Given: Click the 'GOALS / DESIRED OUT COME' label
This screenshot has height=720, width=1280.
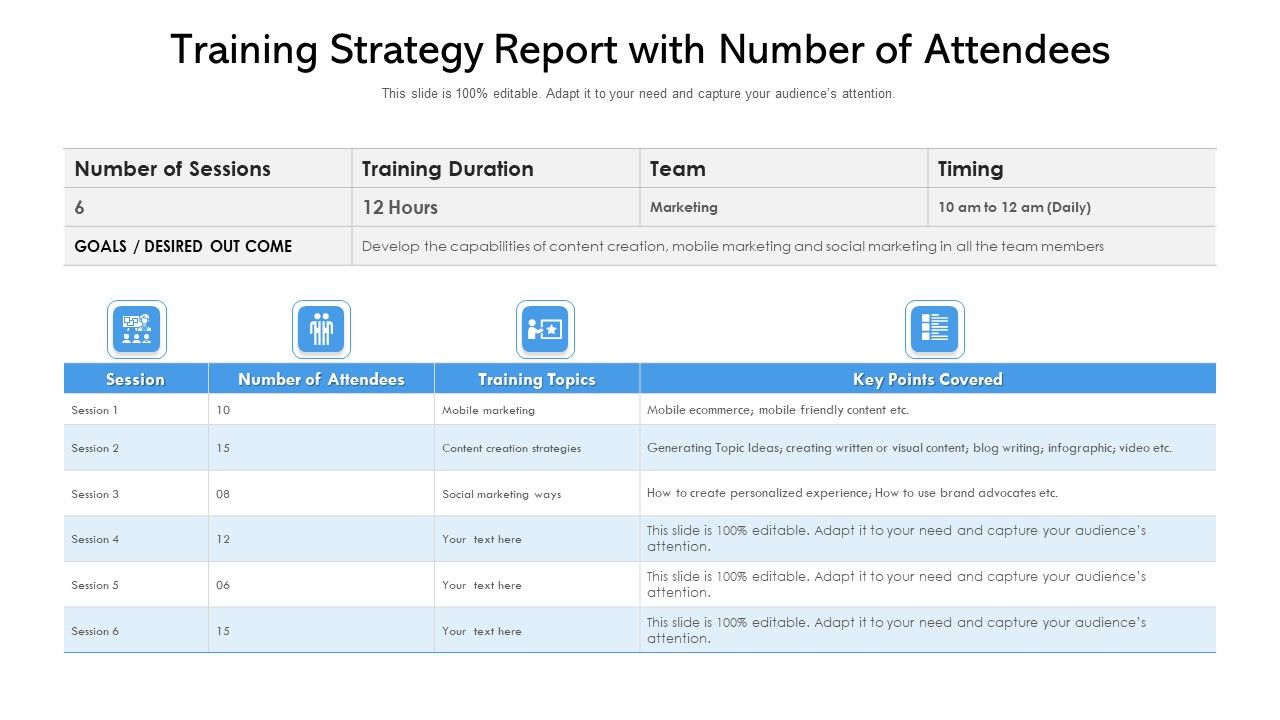Looking at the screenshot, I should click(x=183, y=246).
